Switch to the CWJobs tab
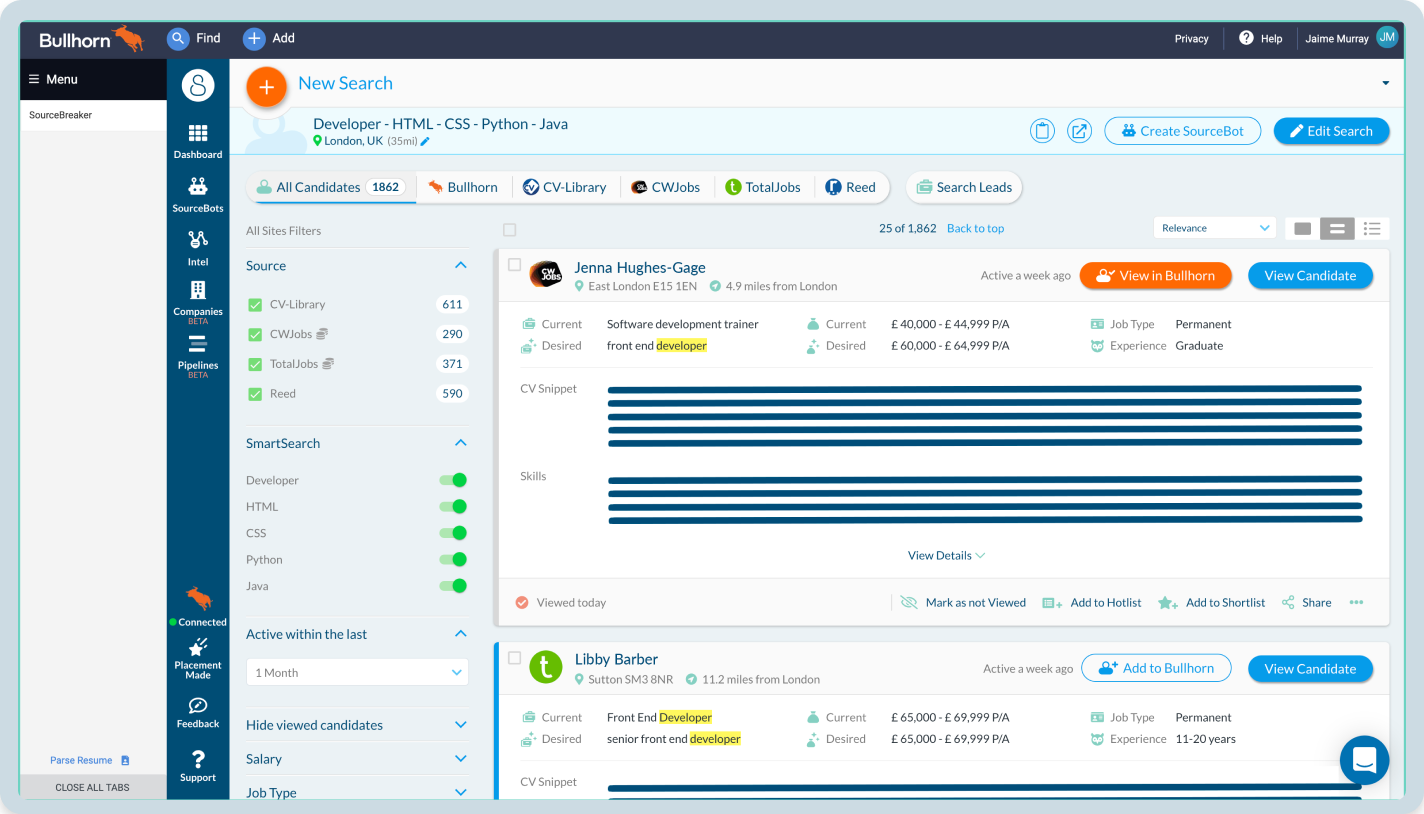1424x814 pixels. (x=665, y=187)
